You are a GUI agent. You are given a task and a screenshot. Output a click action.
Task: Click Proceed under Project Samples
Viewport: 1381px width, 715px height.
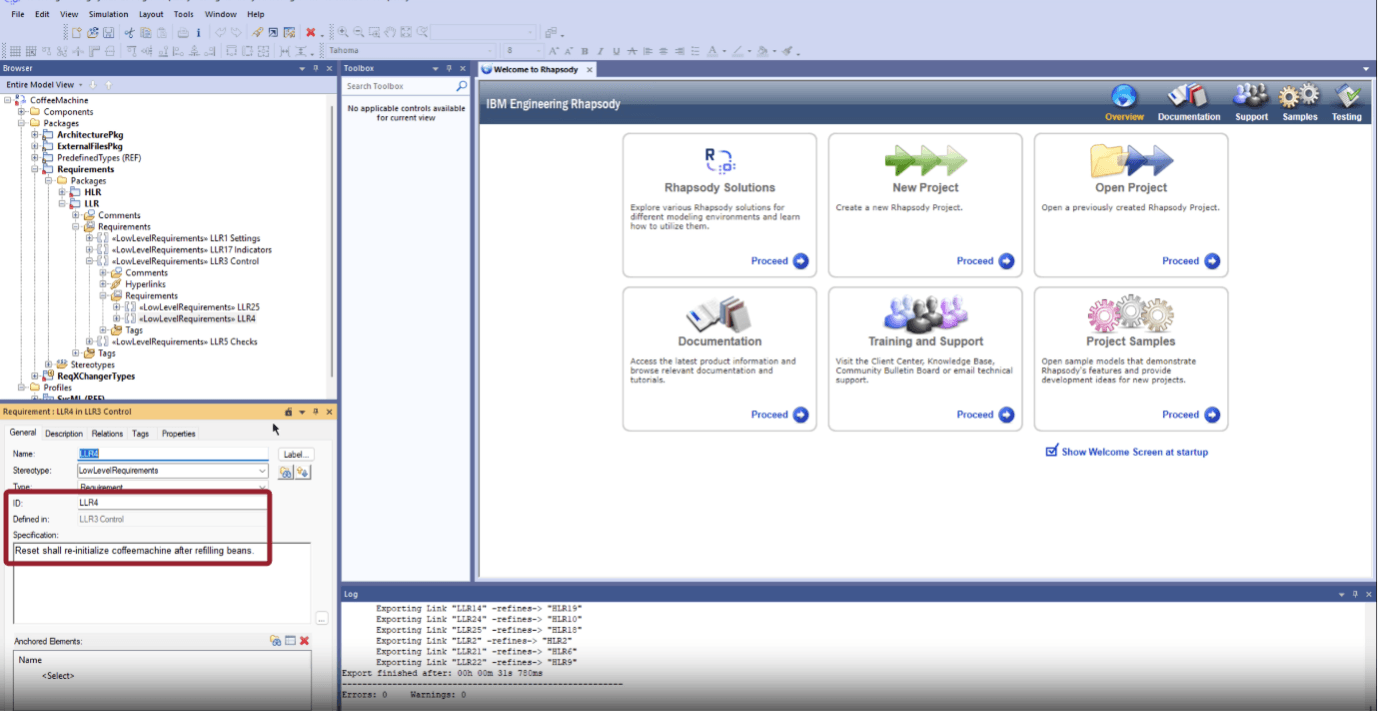[x=1191, y=414]
